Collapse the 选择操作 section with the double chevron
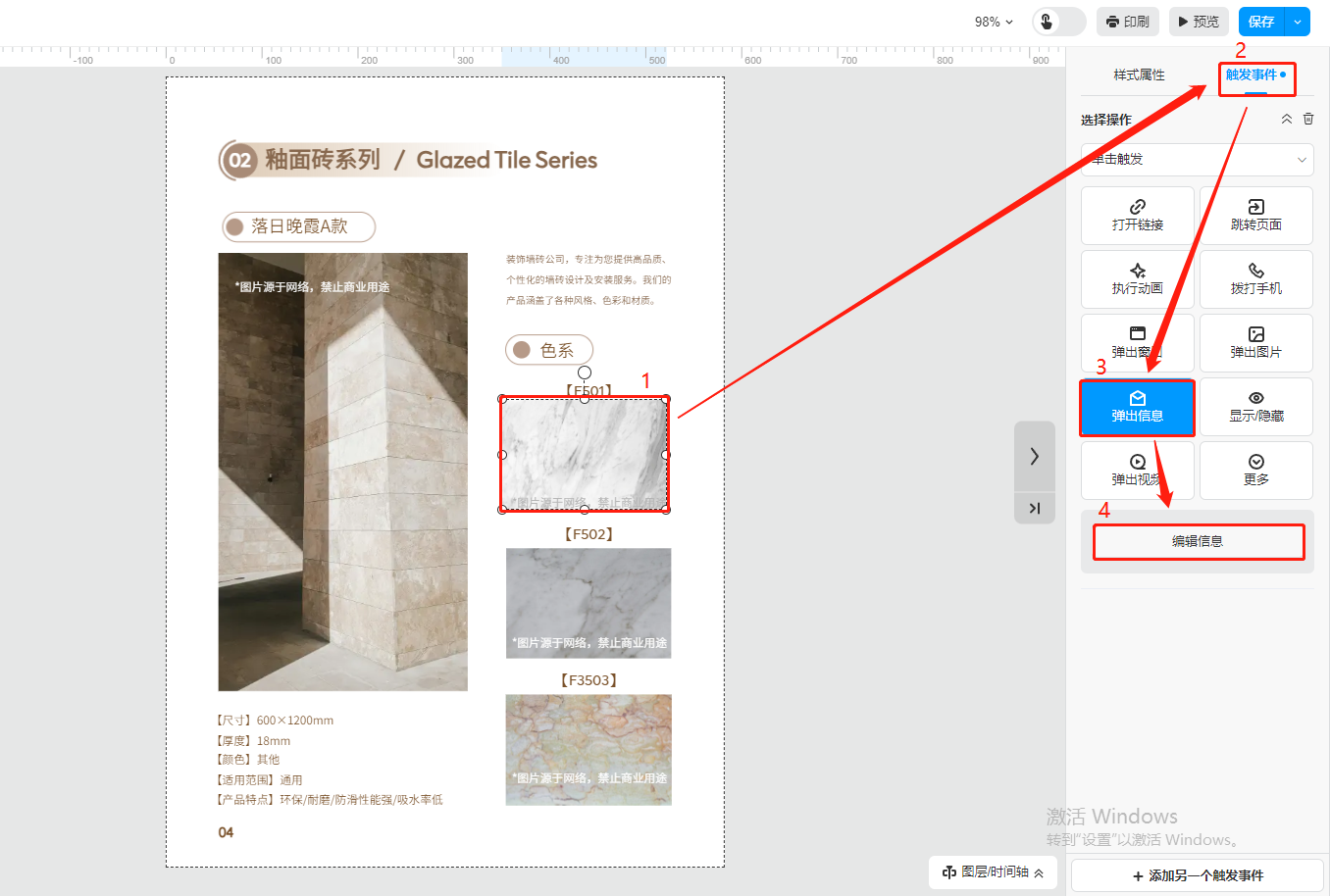The image size is (1330, 896). tap(1286, 119)
